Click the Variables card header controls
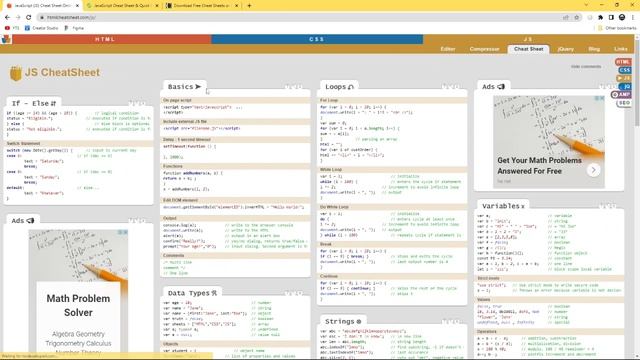The height and width of the screenshot is (360, 640). (x=607, y=206)
